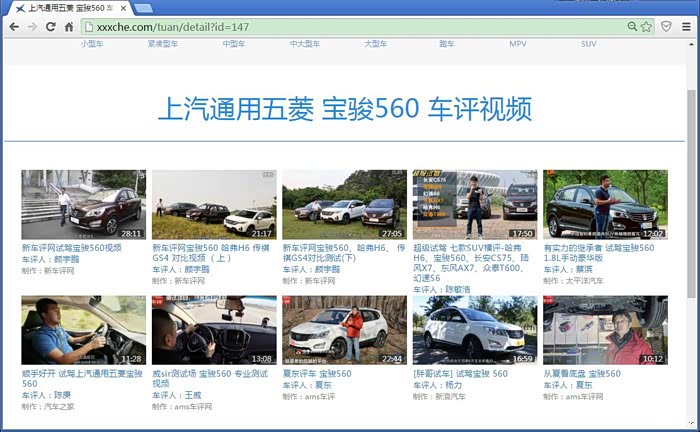This screenshot has height=432, width=700.
Task: Open link 新车评网宝骏560 哈弗H6 传祺GS4 对比视频（上）
Action: [211, 253]
